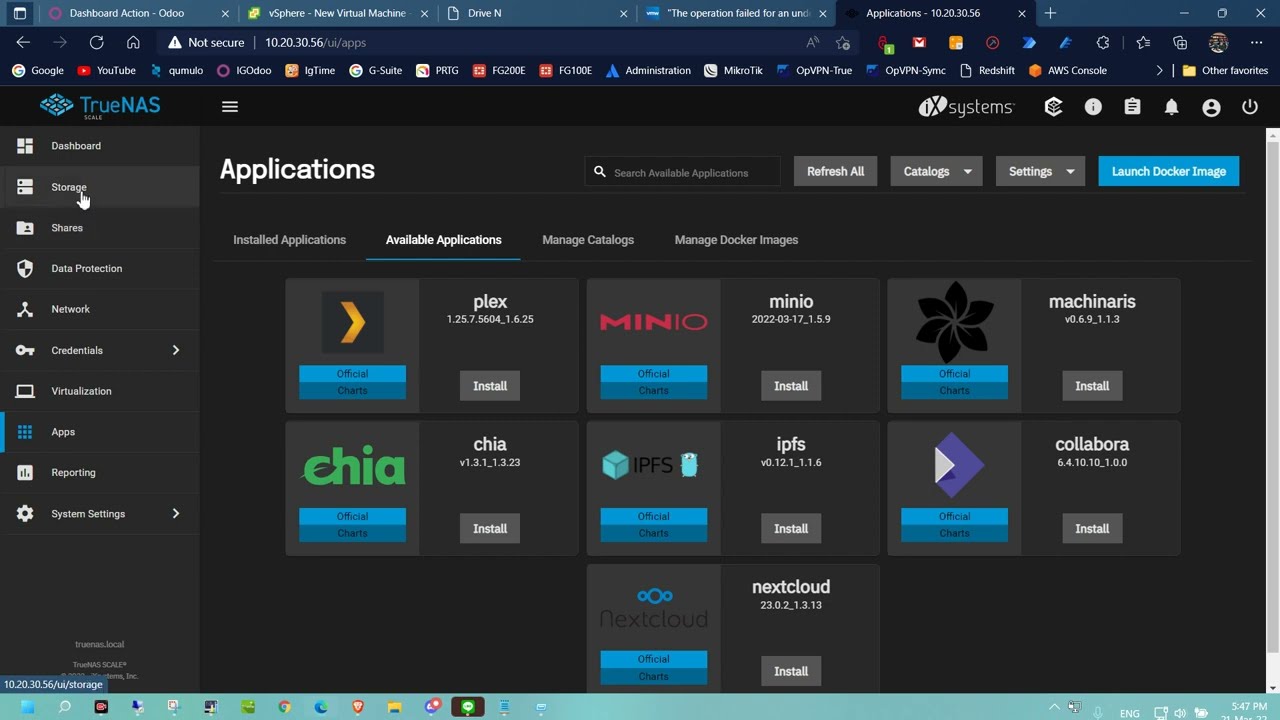
Task: Open the Settings dropdown
Action: [1040, 171]
